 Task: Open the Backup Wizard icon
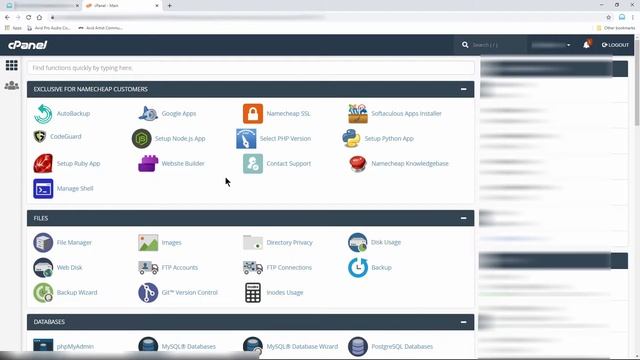tap(43, 292)
